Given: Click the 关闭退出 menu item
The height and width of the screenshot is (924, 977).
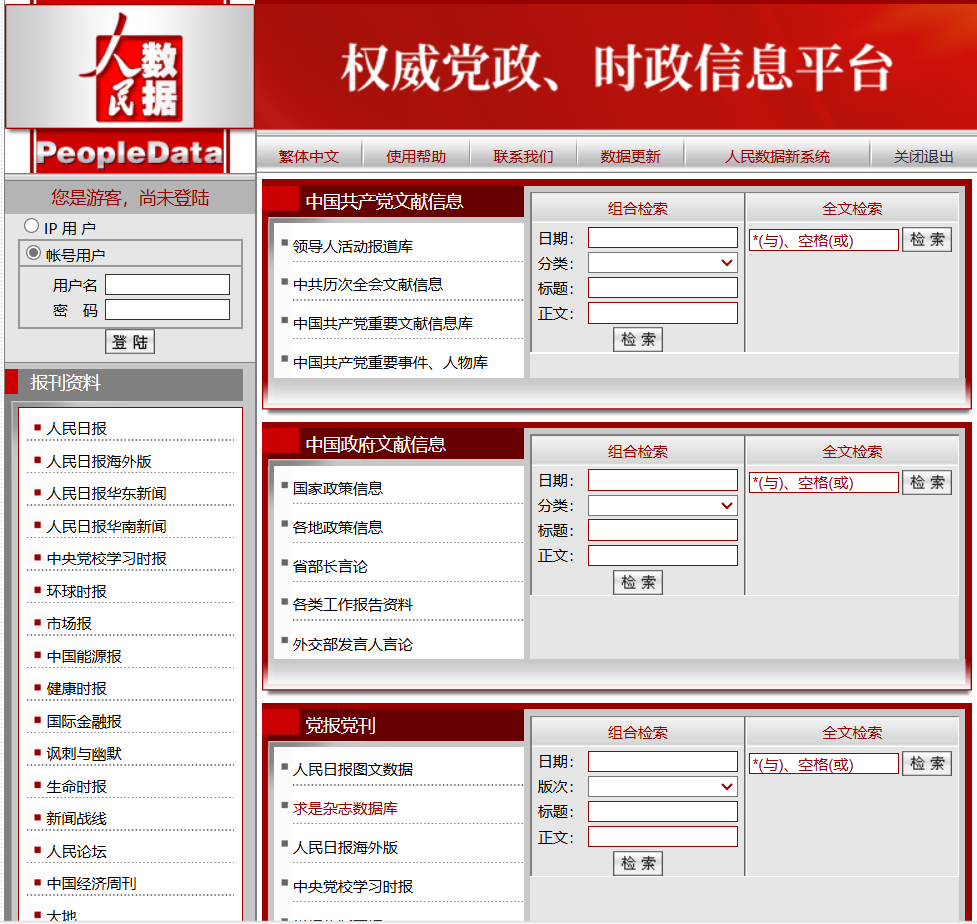Looking at the screenshot, I should (923, 156).
